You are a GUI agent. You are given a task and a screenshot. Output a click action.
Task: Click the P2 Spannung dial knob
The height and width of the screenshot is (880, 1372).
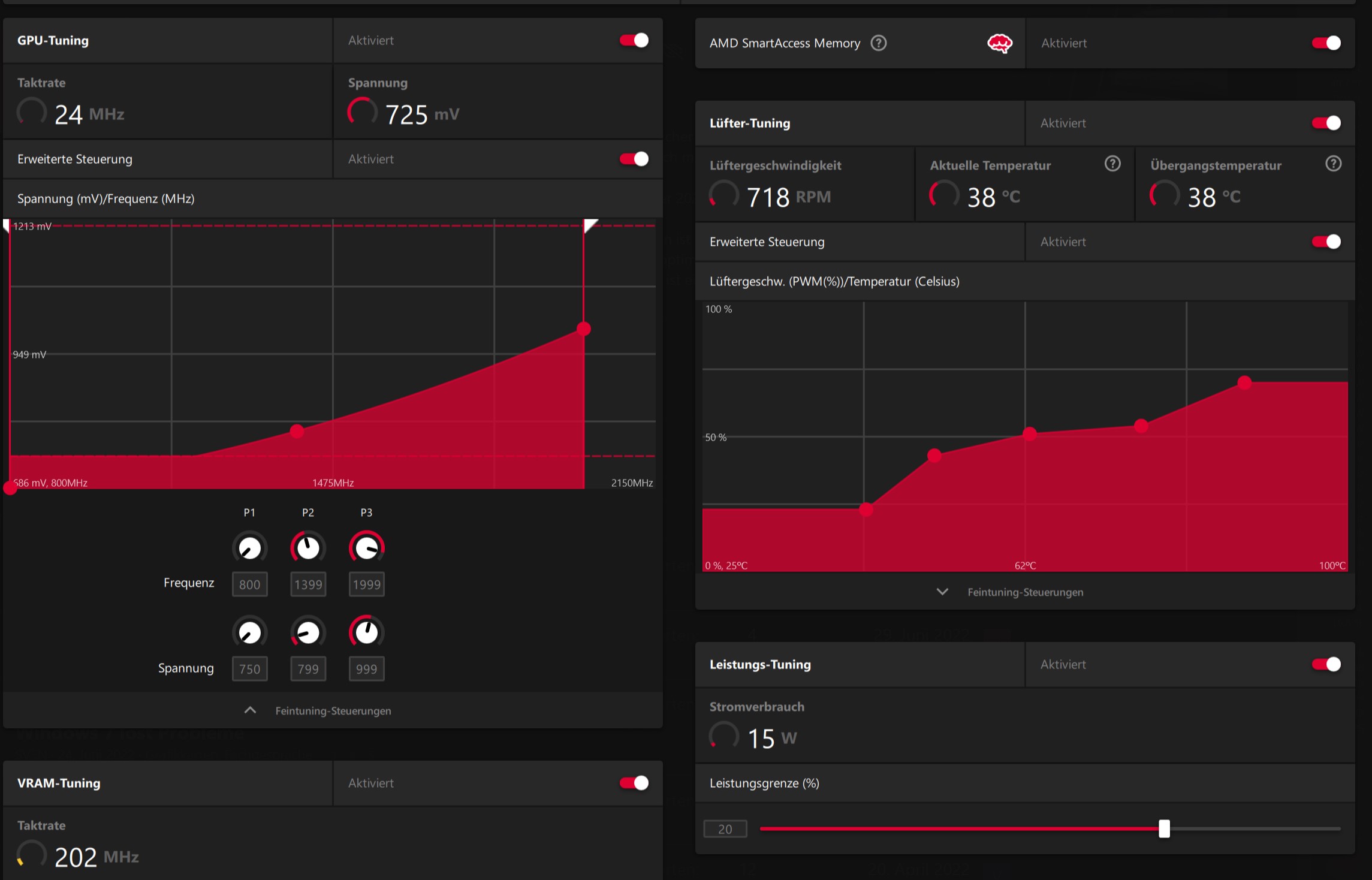coord(308,632)
